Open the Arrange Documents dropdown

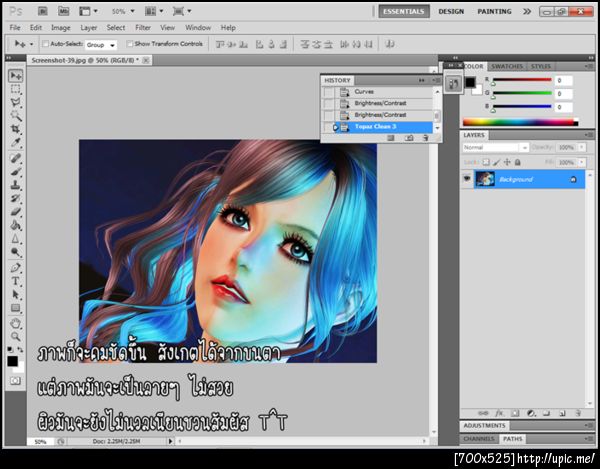(x=154, y=11)
